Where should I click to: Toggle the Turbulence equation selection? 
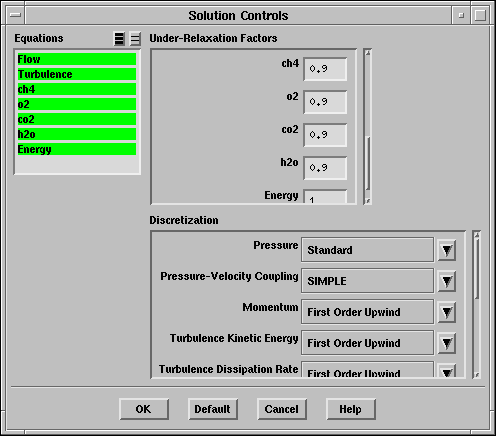pyautogui.click(x=77, y=74)
